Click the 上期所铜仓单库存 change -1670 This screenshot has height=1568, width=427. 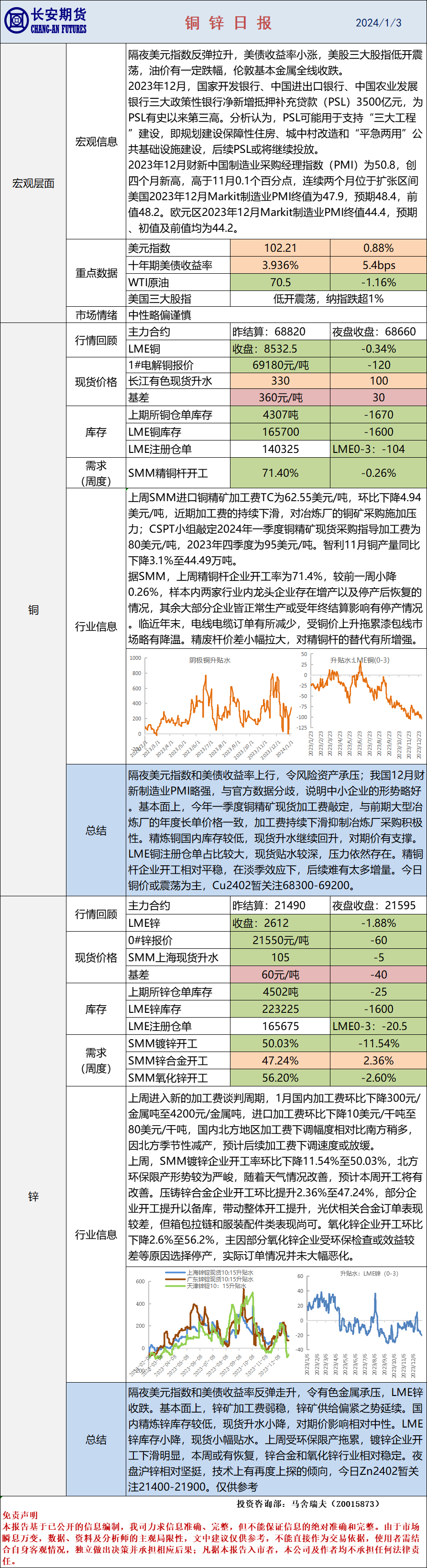[378, 415]
